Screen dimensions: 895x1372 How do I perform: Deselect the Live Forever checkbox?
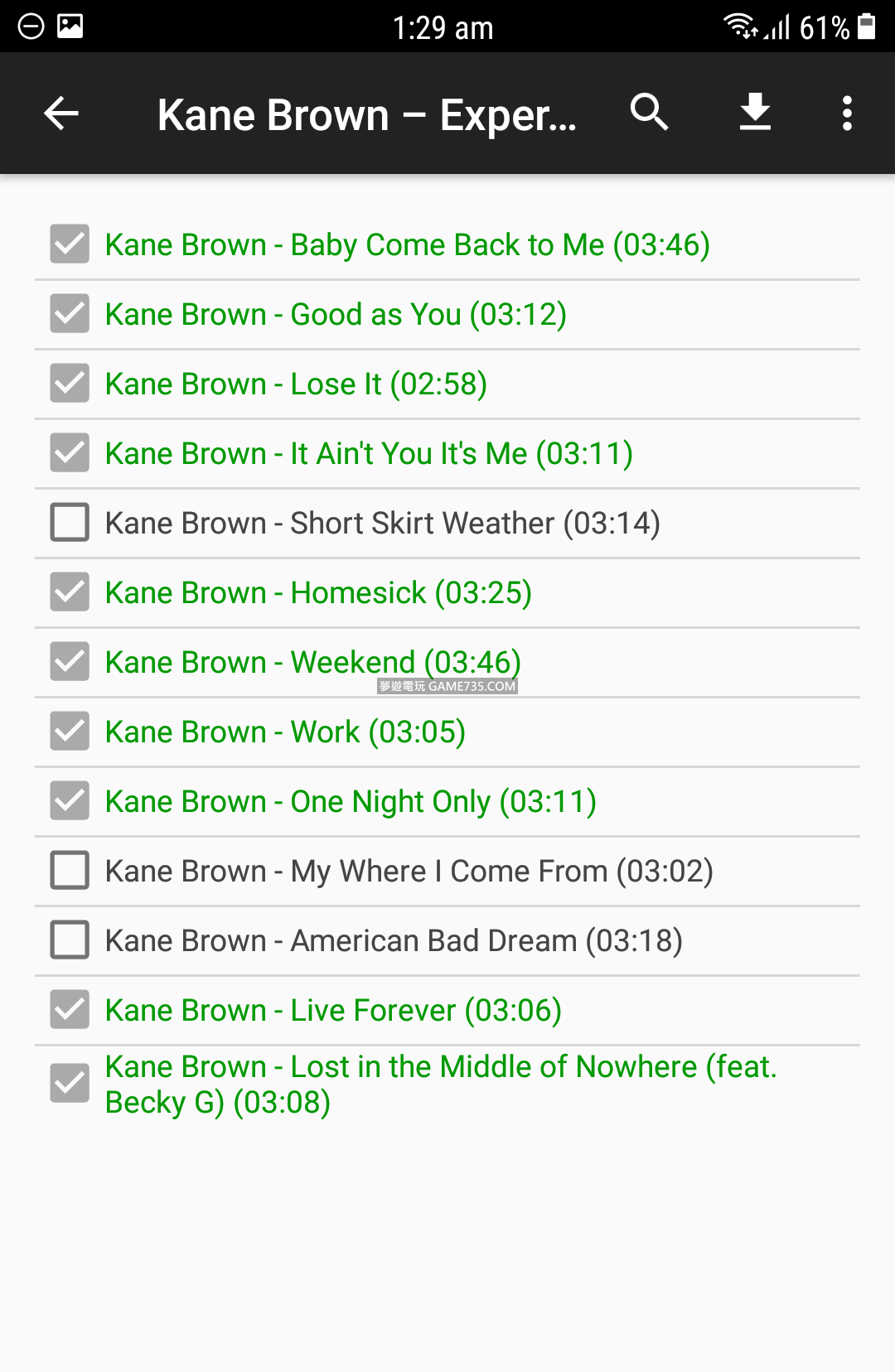pyautogui.click(x=70, y=1010)
